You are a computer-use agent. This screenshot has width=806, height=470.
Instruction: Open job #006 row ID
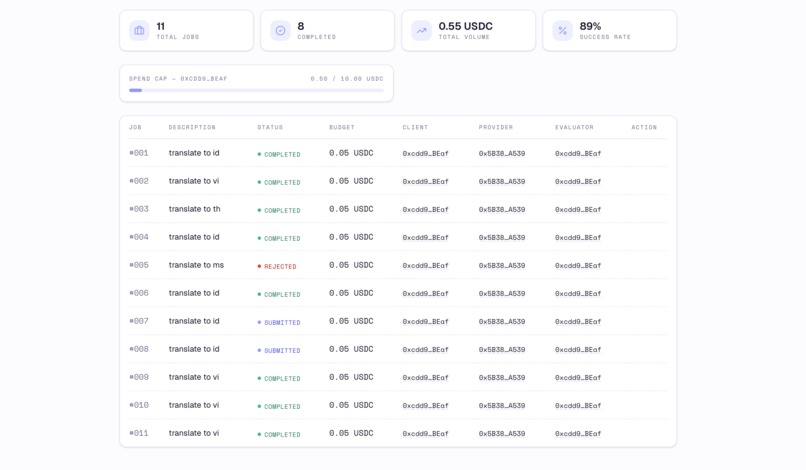point(139,293)
